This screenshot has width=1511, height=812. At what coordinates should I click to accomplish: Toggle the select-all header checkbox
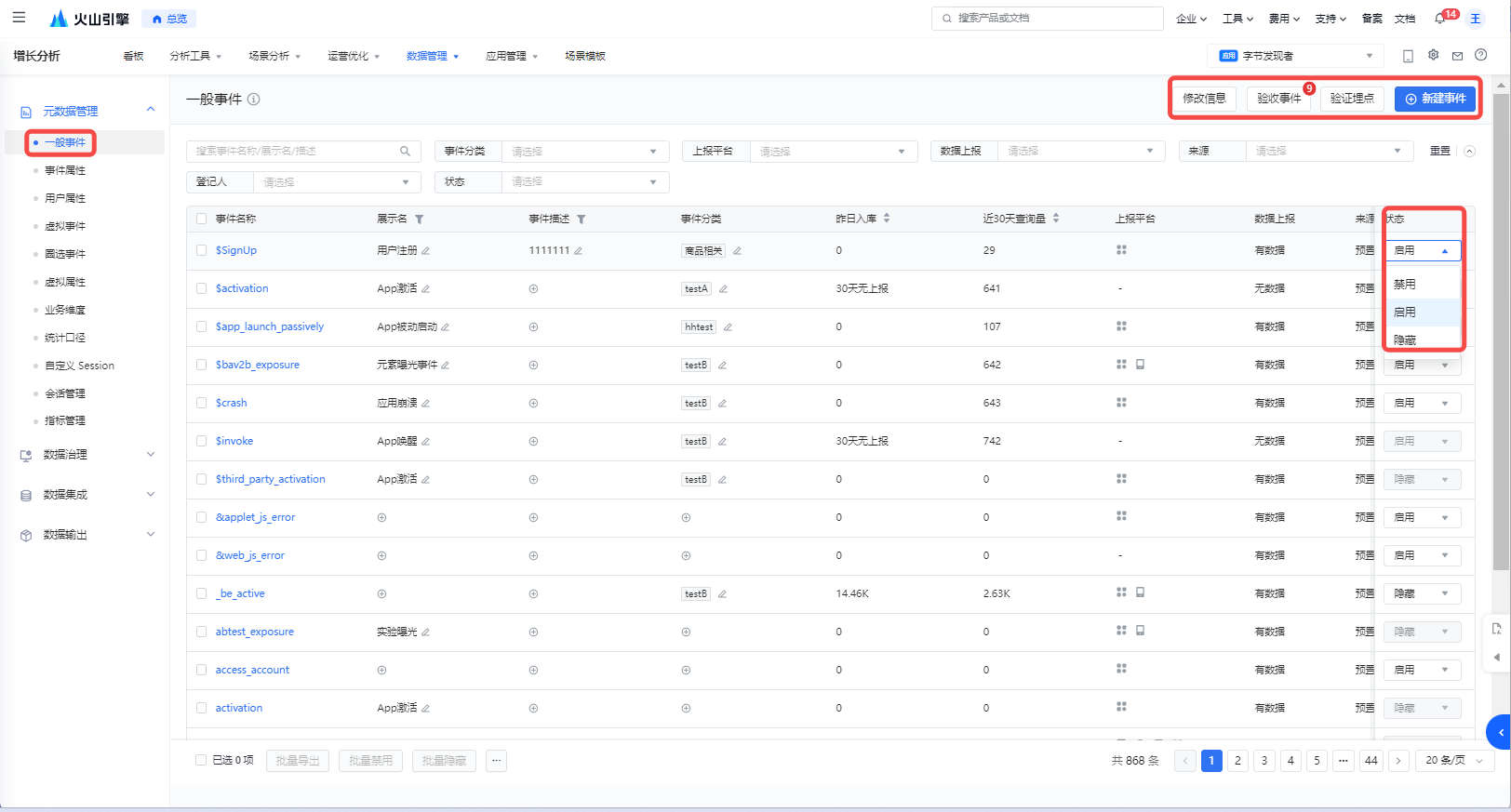[x=201, y=220]
